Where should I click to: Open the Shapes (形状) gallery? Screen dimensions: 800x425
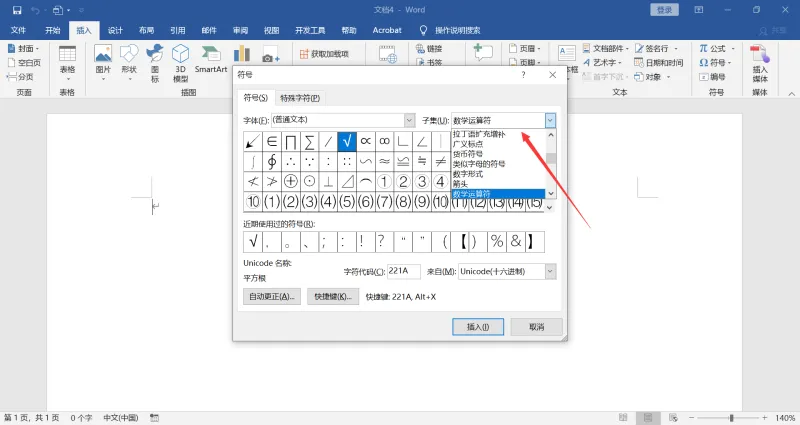pos(129,63)
